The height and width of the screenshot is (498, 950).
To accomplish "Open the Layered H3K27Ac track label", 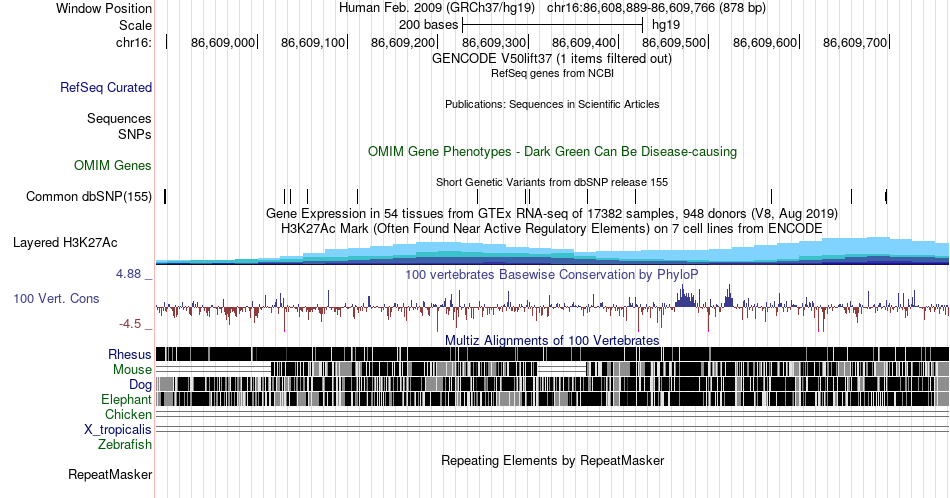I will coord(65,242).
